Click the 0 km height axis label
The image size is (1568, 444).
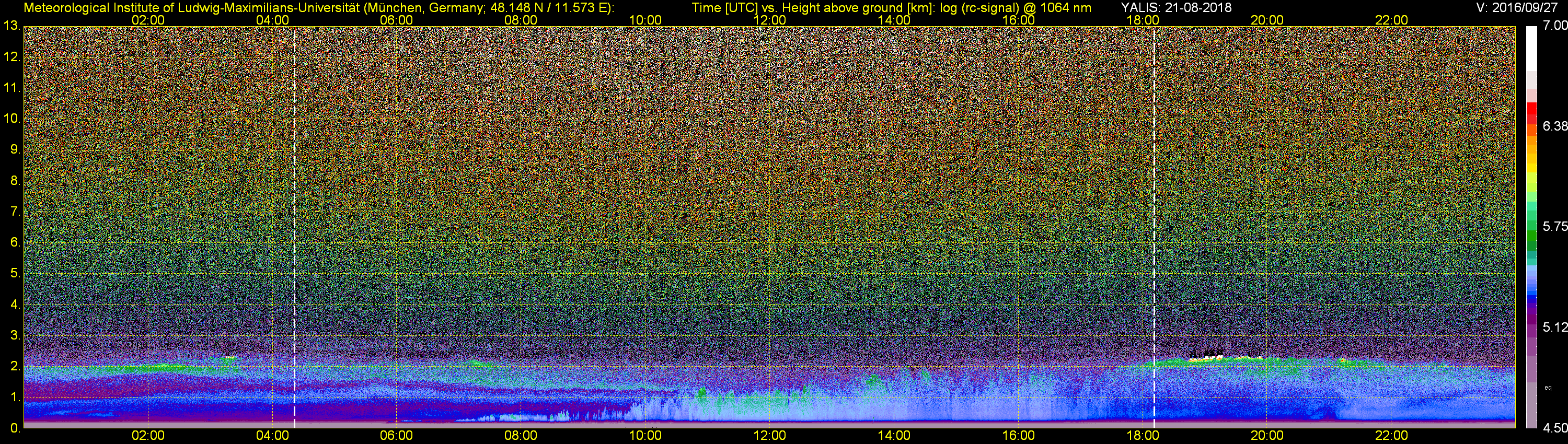[15, 428]
